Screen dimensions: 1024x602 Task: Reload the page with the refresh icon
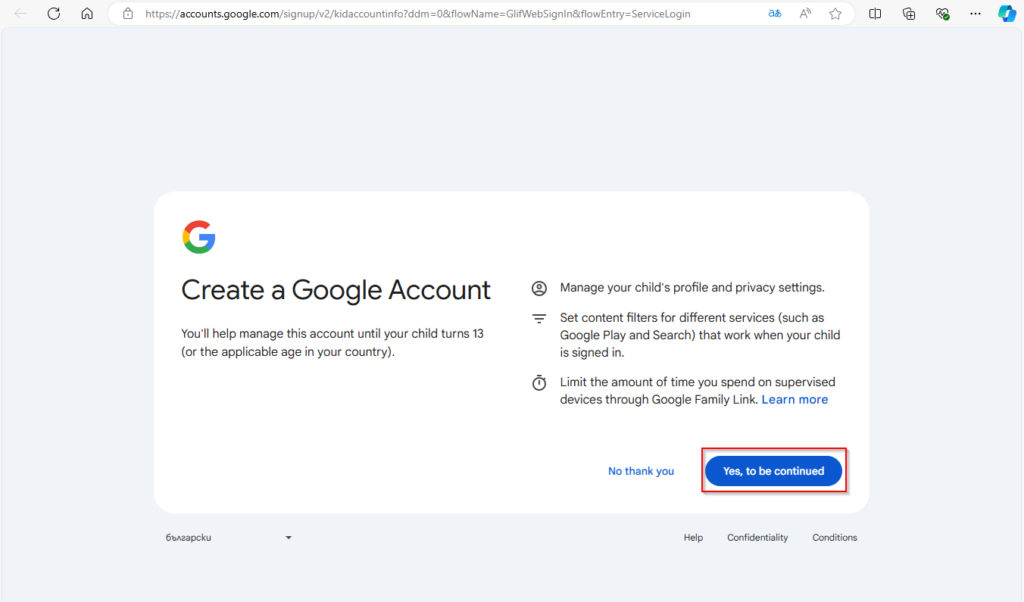[x=54, y=14]
